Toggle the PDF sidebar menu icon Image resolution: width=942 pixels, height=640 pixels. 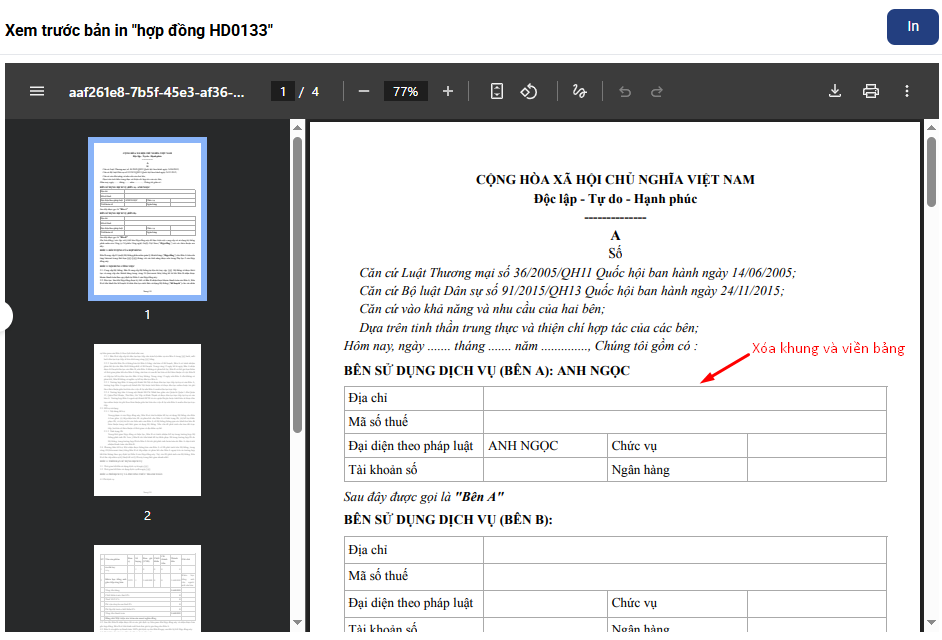(37, 91)
